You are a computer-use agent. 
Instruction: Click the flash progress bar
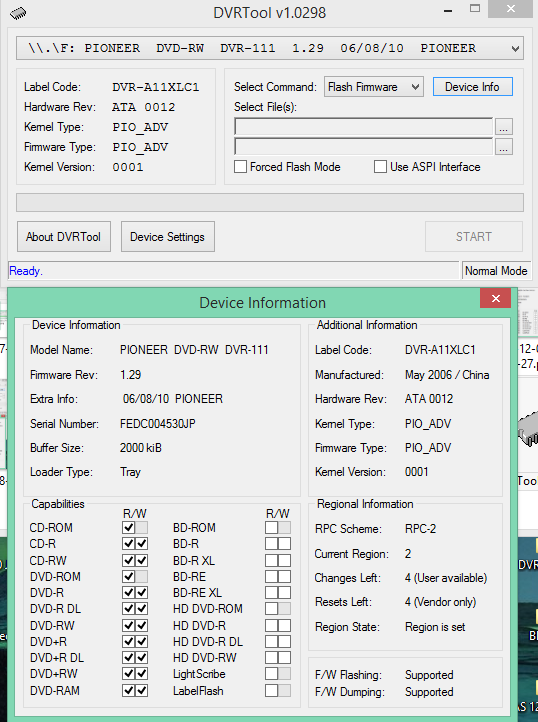click(x=269, y=203)
